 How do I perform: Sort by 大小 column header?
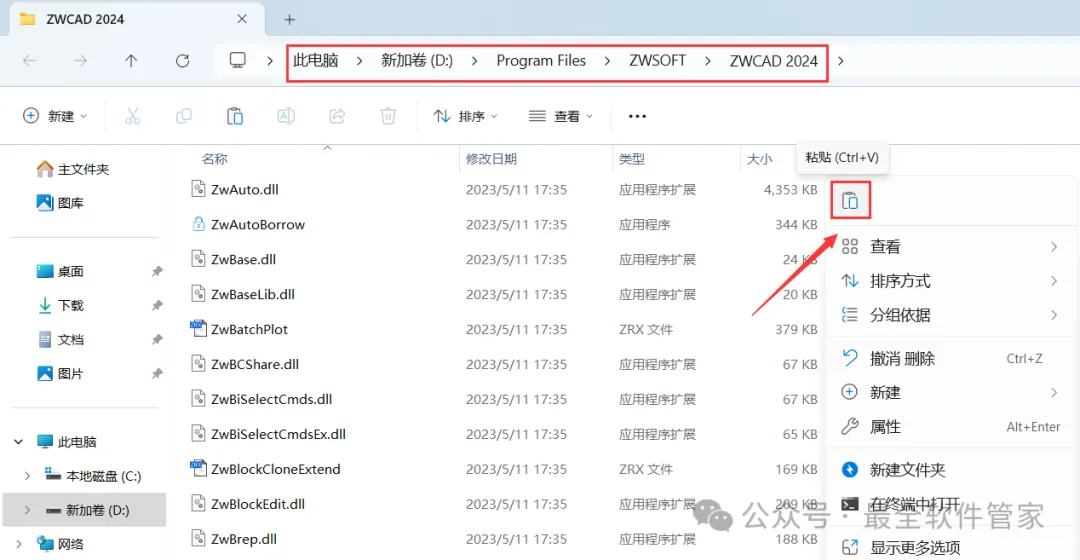point(760,159)
